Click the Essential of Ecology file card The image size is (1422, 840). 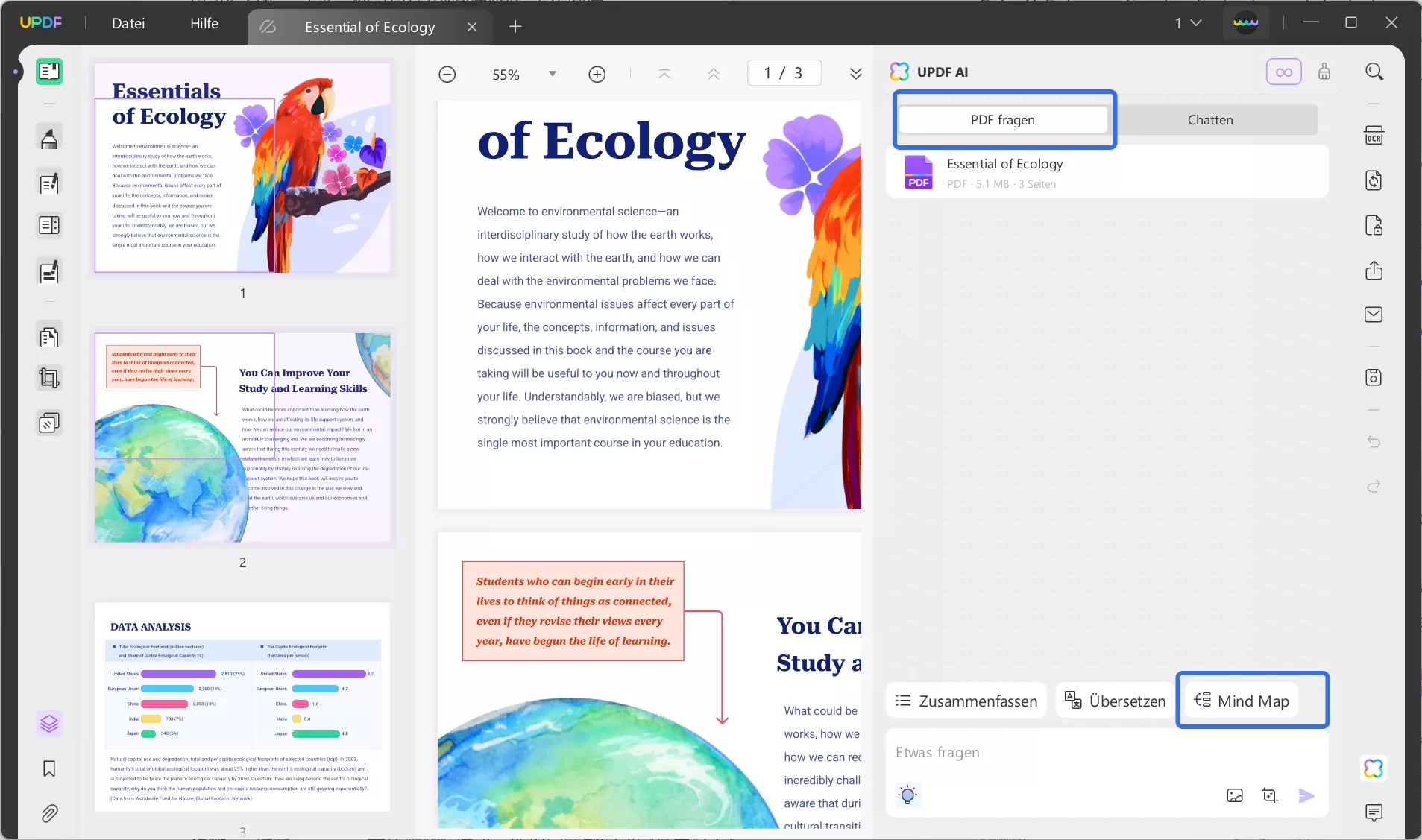point(1107,172)
